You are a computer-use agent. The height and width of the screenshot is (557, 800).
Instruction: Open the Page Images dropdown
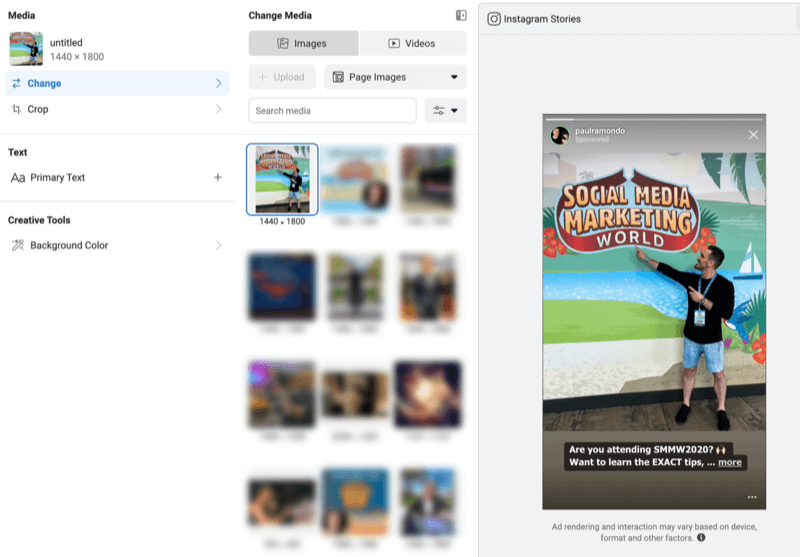tap(395, 77)
